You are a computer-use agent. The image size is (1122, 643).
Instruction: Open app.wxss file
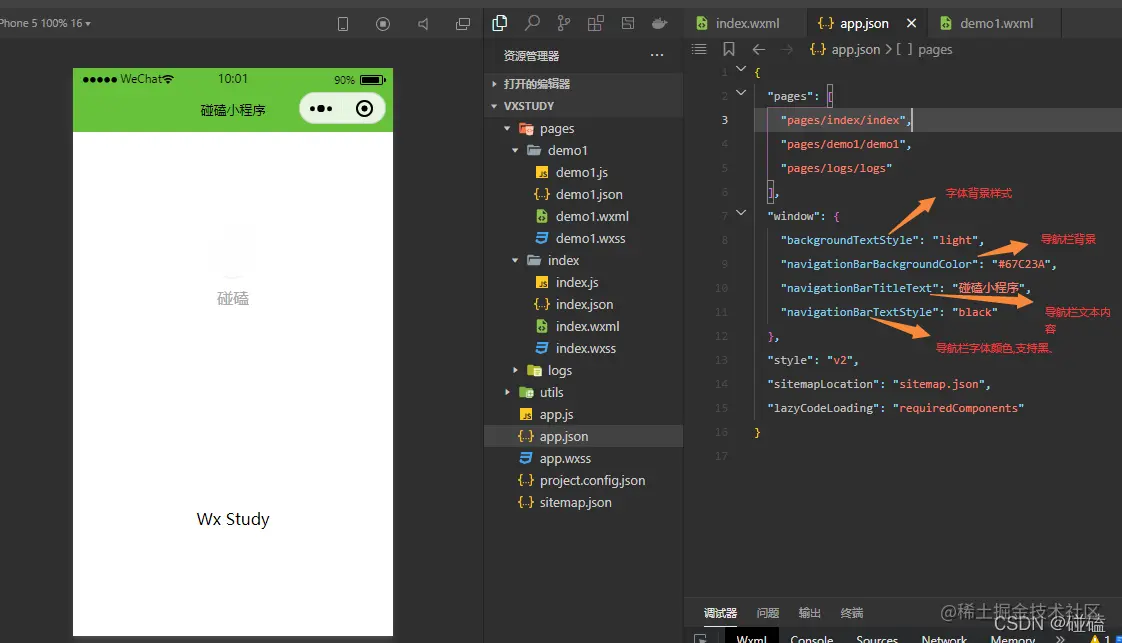584,458
